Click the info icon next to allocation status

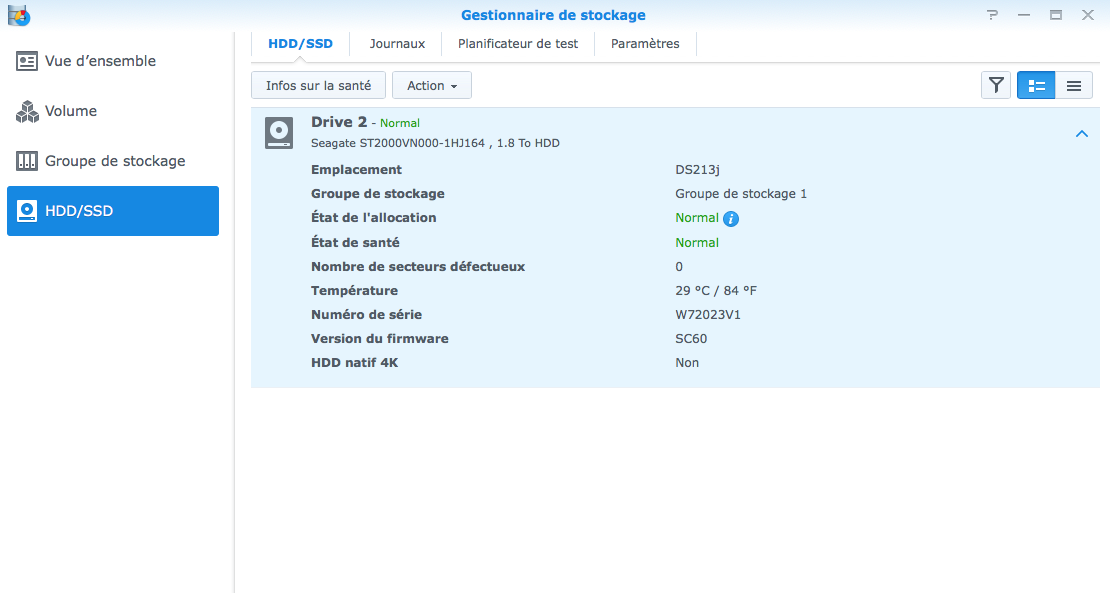[731, 219]
